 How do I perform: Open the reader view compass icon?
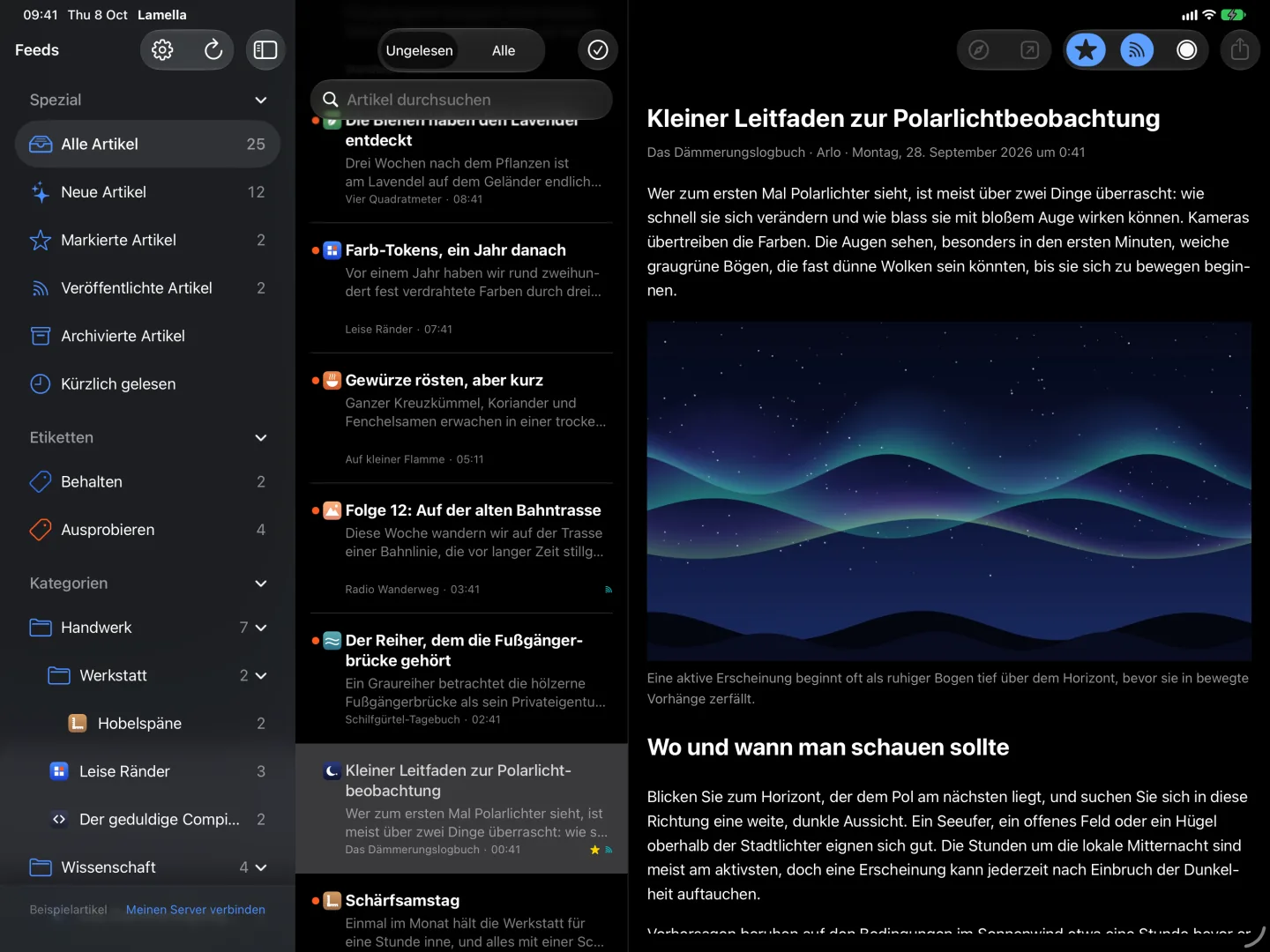coord(979,50)
